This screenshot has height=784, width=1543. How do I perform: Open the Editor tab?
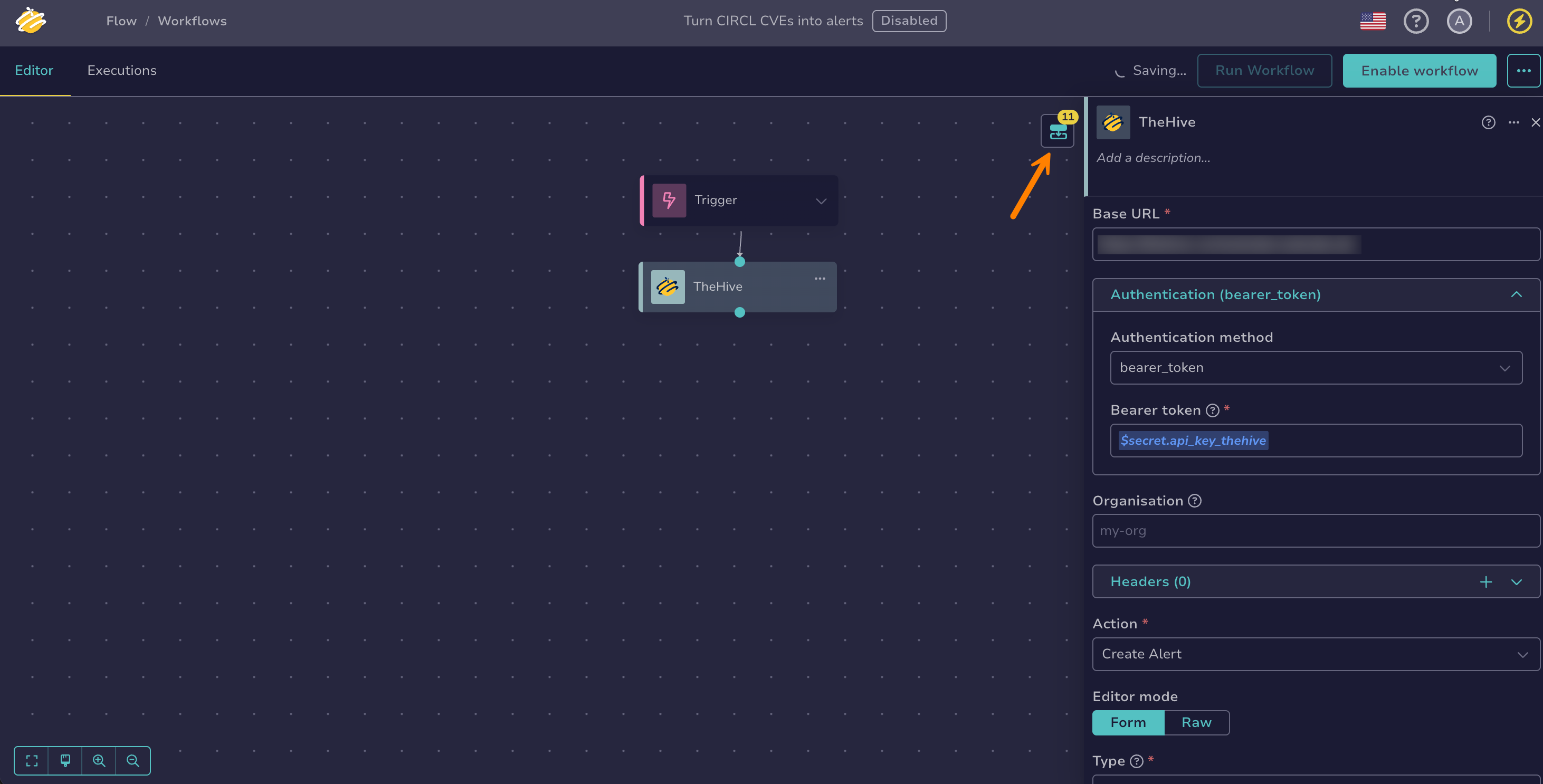coord(34,71)
